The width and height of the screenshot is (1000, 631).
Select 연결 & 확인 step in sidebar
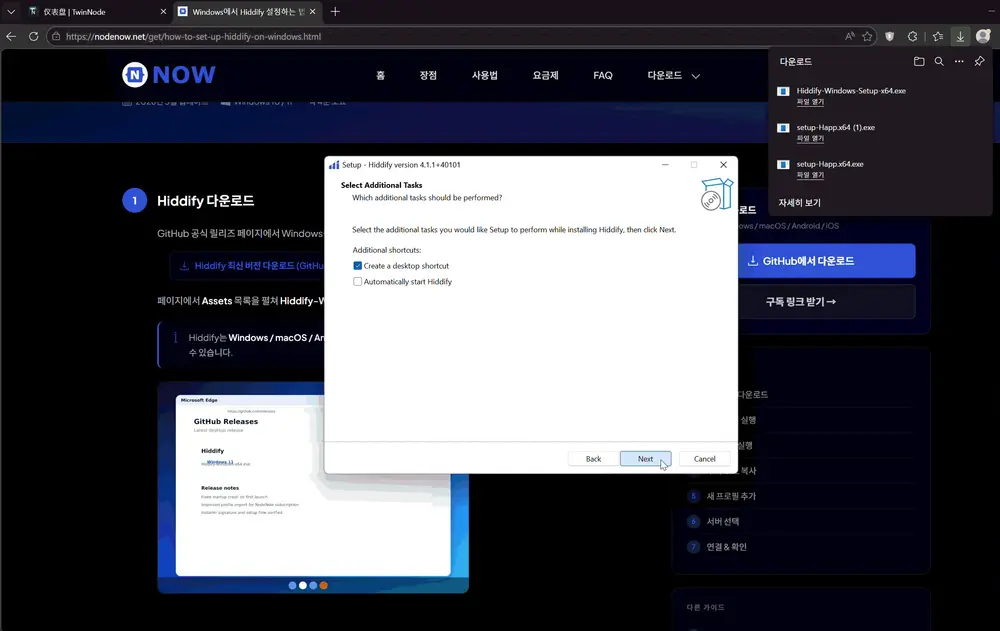726,547
